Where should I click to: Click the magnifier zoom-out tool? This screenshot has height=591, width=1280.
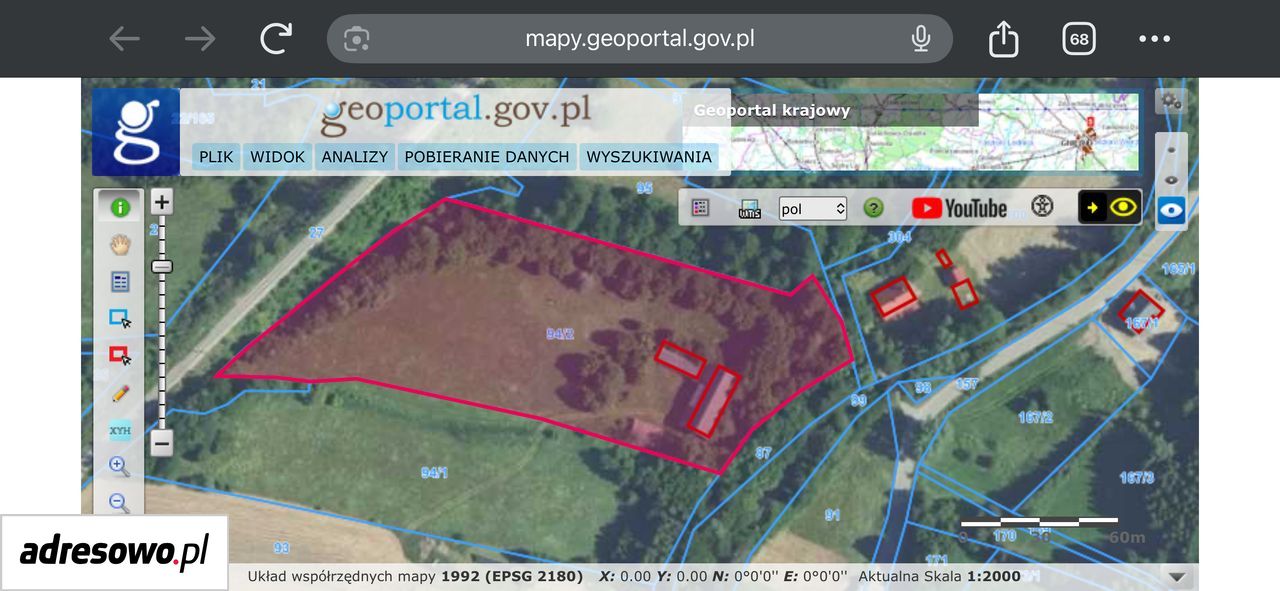tap(119, 503)
